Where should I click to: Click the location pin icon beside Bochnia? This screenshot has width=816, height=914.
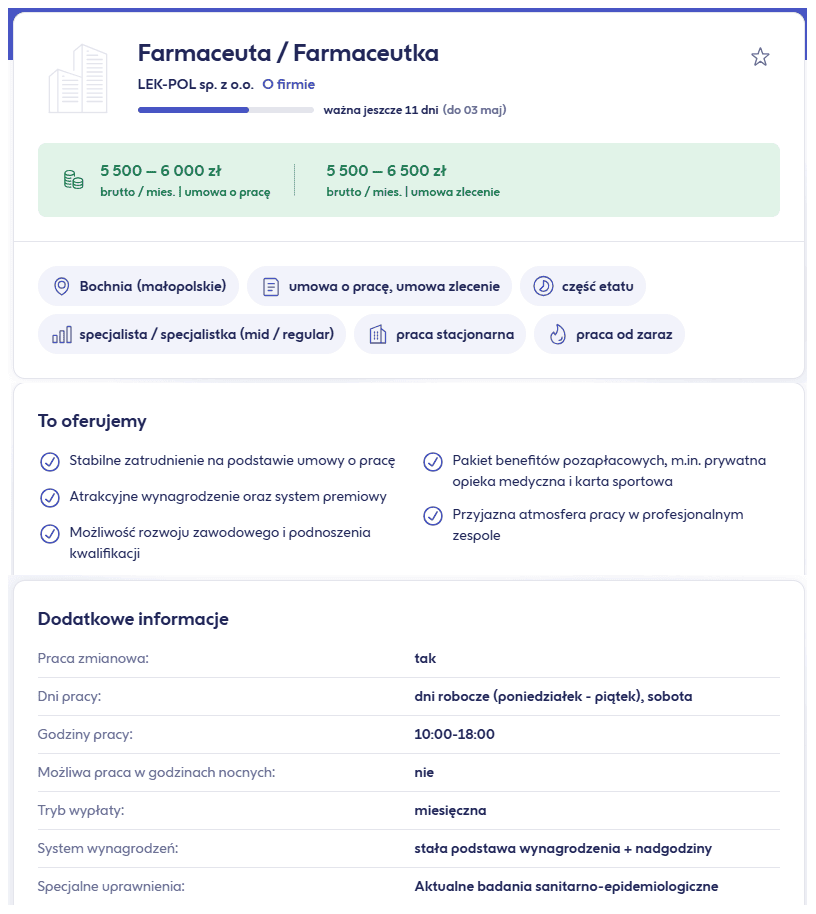62,286
